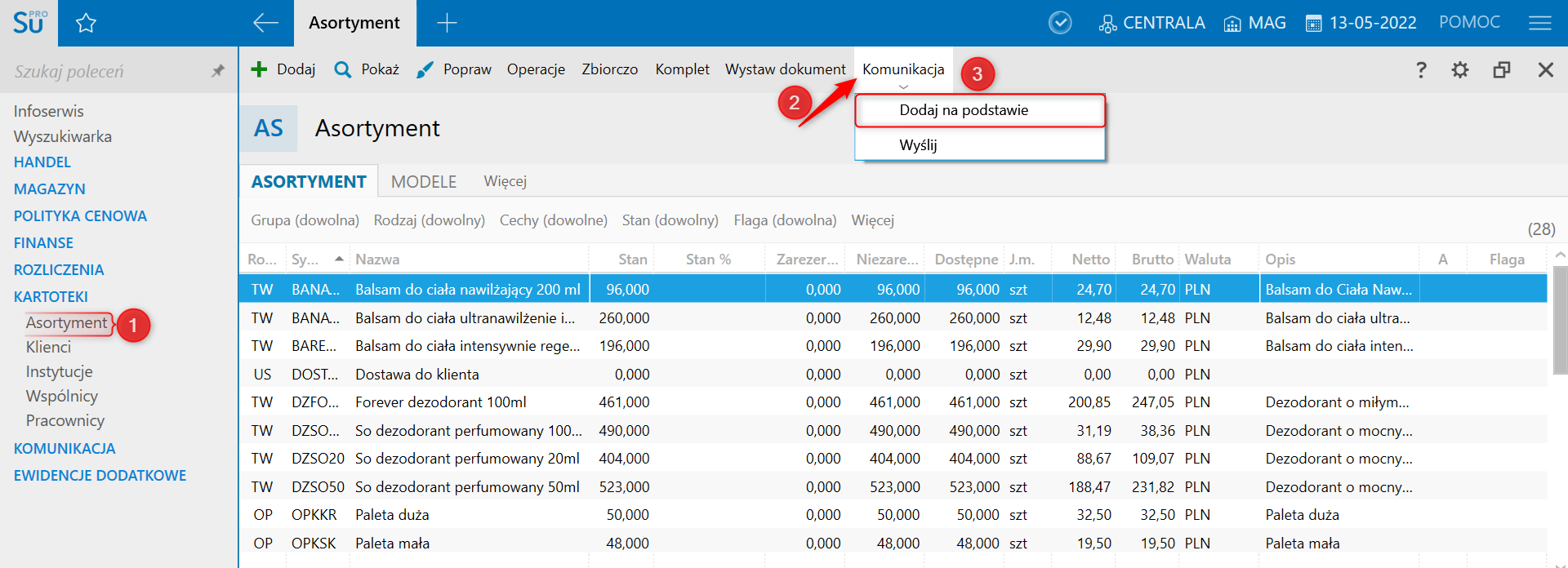Click in the Szukaj poleceń search field
The image size is (1568, 568).
(x=106, y=72)
